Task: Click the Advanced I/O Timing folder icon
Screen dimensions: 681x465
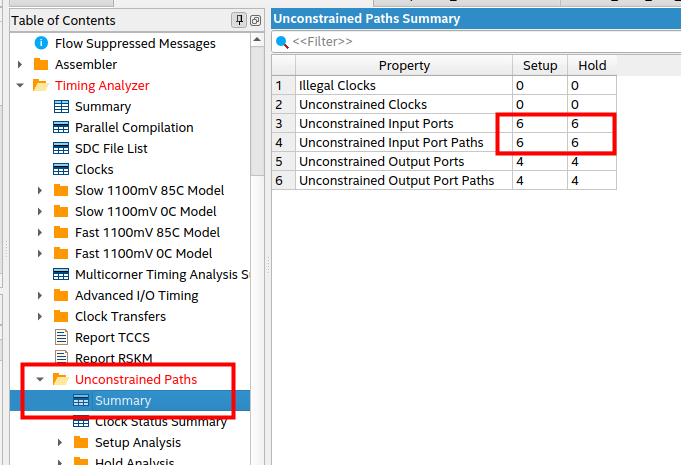Action: 61,295
